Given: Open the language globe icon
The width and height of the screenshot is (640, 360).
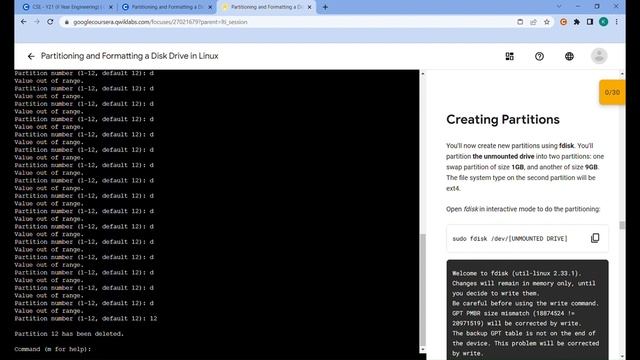Looking at the screenshot, I should click(569, 56).
